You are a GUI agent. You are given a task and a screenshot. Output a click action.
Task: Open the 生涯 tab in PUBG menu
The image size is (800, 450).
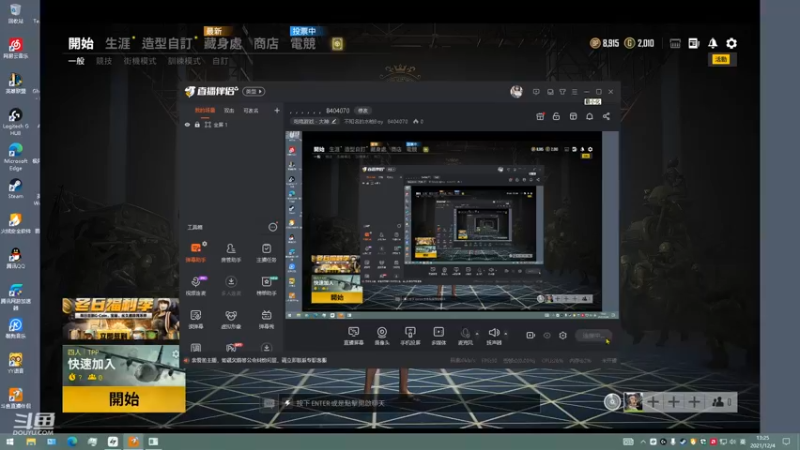(118, 43)
